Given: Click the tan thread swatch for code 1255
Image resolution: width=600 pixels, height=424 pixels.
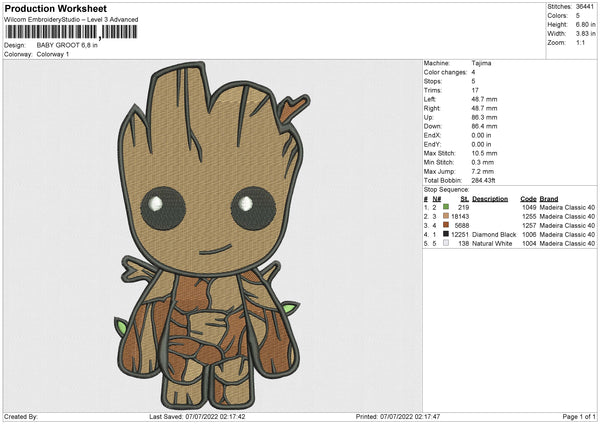Looking at the screenshot, I should point(446,216).
